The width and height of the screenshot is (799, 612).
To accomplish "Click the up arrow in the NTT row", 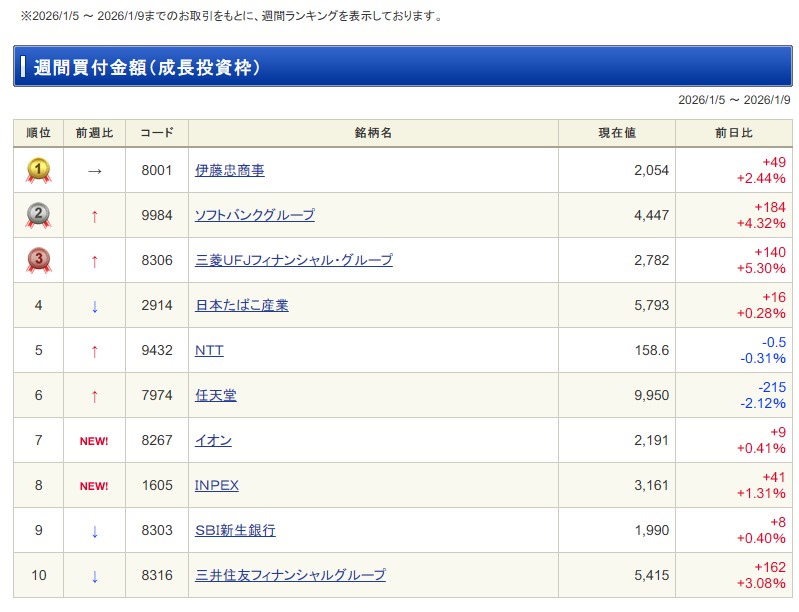I will tap(94, 351).
